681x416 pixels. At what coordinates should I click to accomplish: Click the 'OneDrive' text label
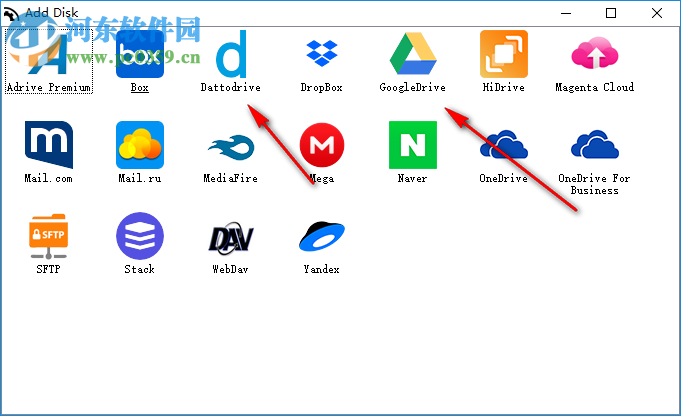[x=504, y=178]
